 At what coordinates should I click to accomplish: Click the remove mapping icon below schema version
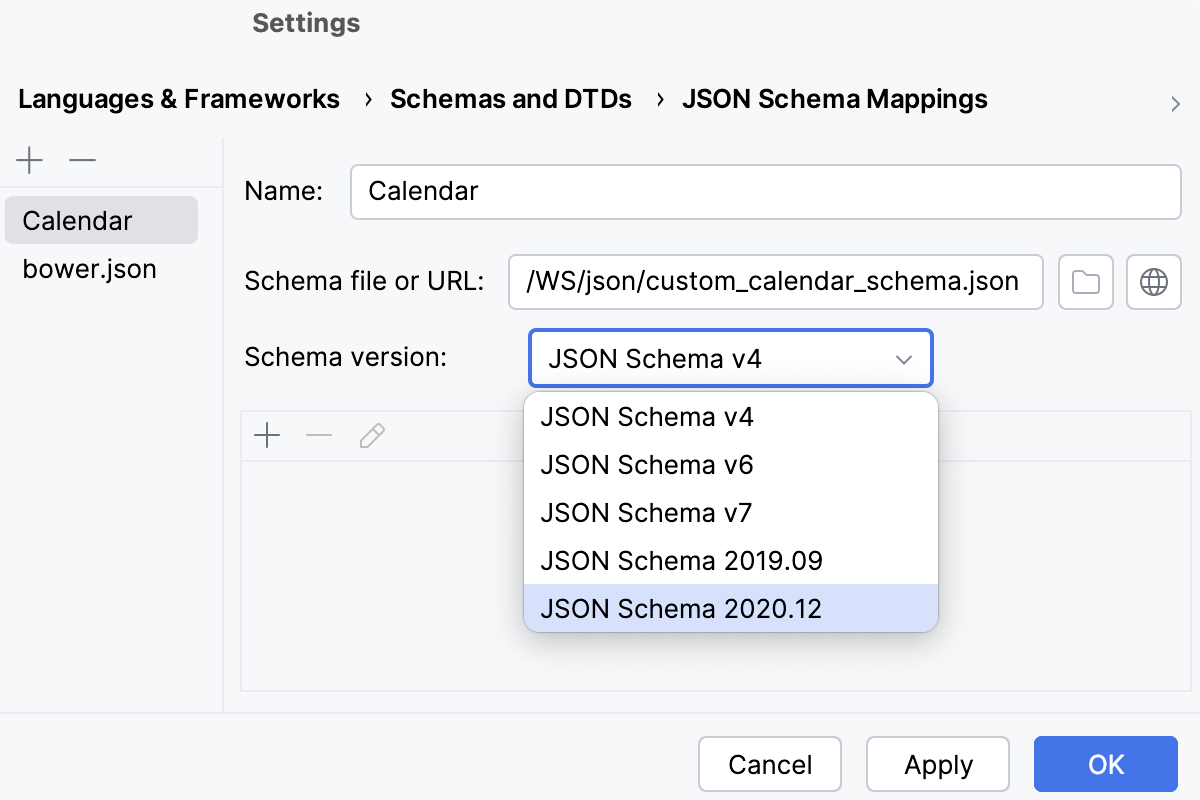coord(318,435)
